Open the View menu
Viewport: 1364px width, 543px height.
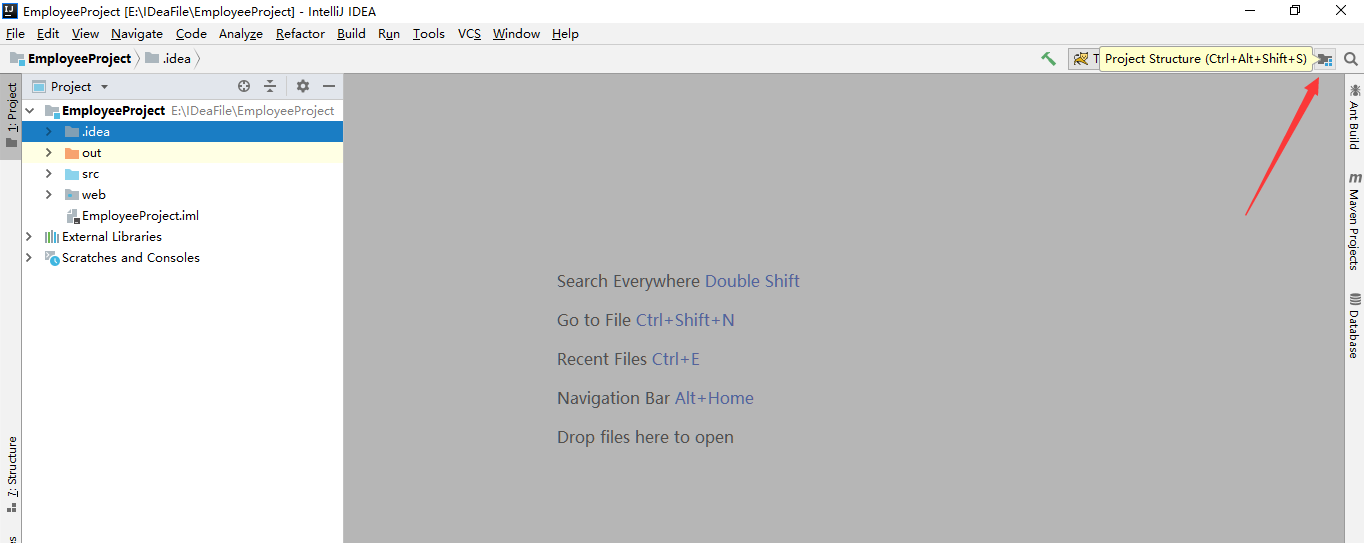click(85, 34)
